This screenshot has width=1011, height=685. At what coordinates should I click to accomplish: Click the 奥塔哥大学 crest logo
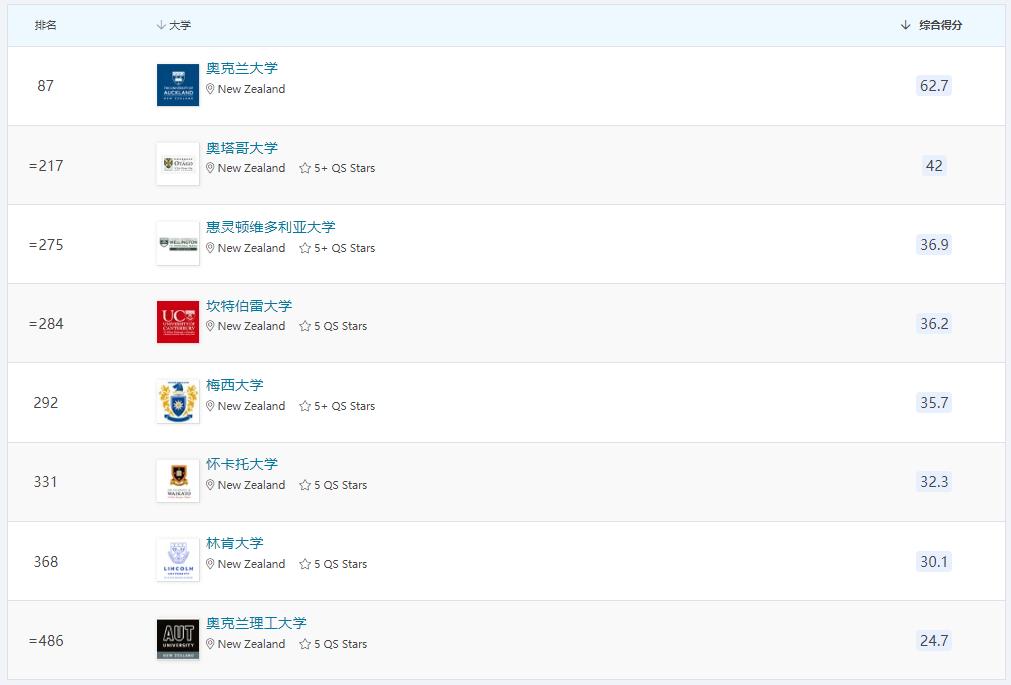(177, 164)
